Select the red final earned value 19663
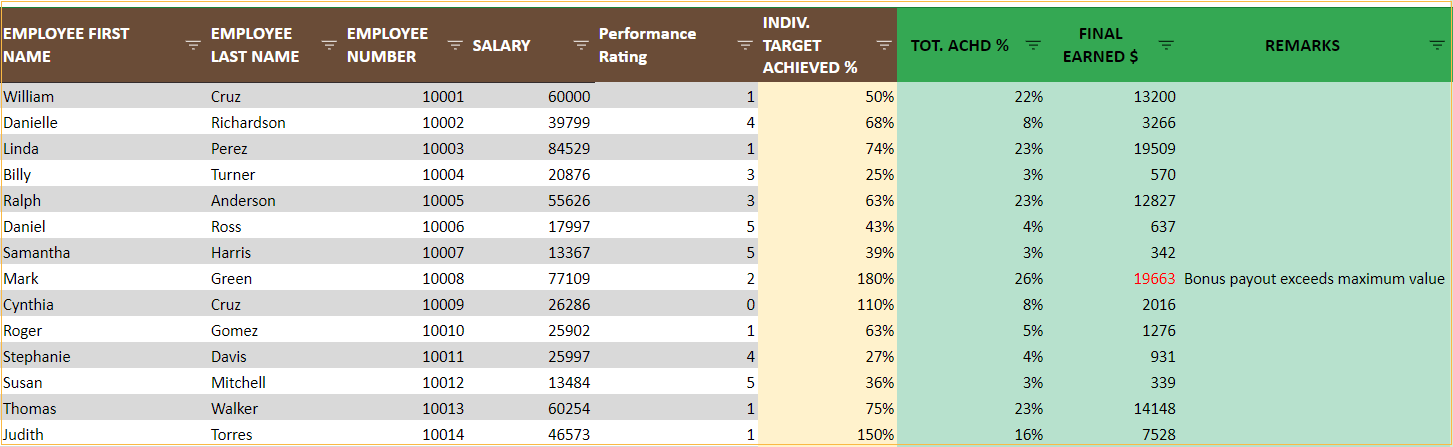 1154,279
